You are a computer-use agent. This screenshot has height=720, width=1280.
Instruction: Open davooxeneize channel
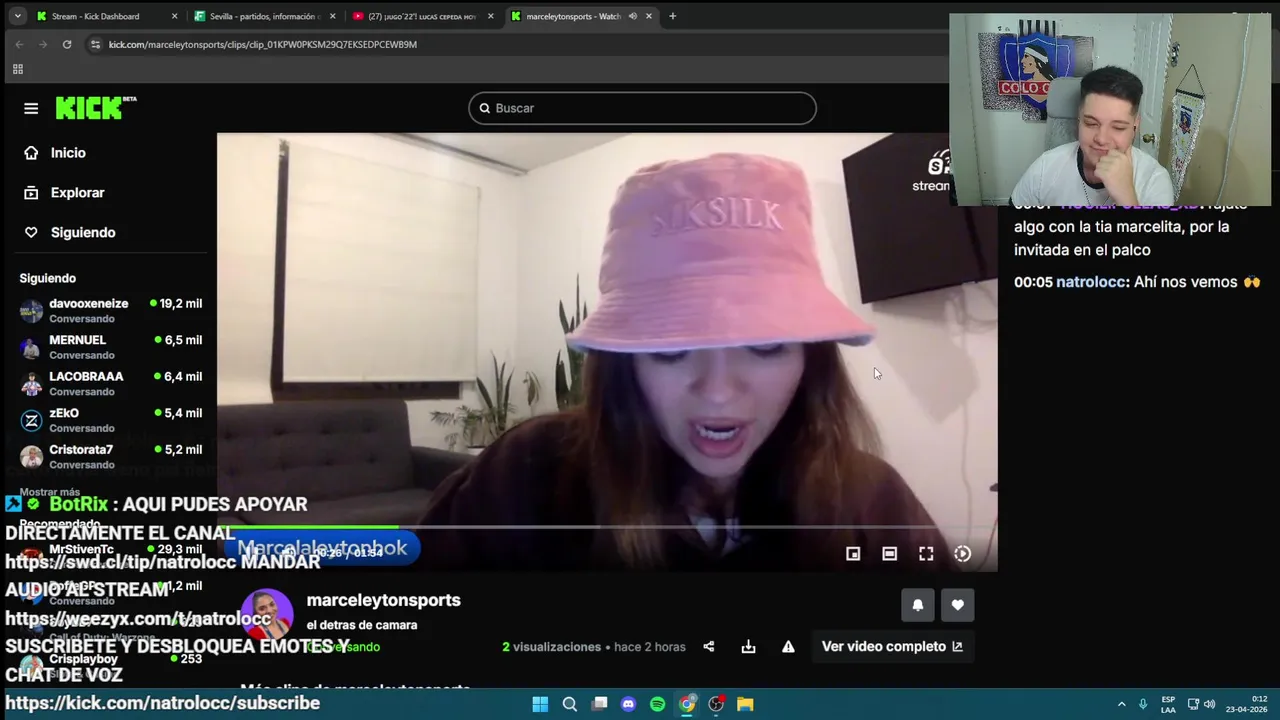(110, 310)
